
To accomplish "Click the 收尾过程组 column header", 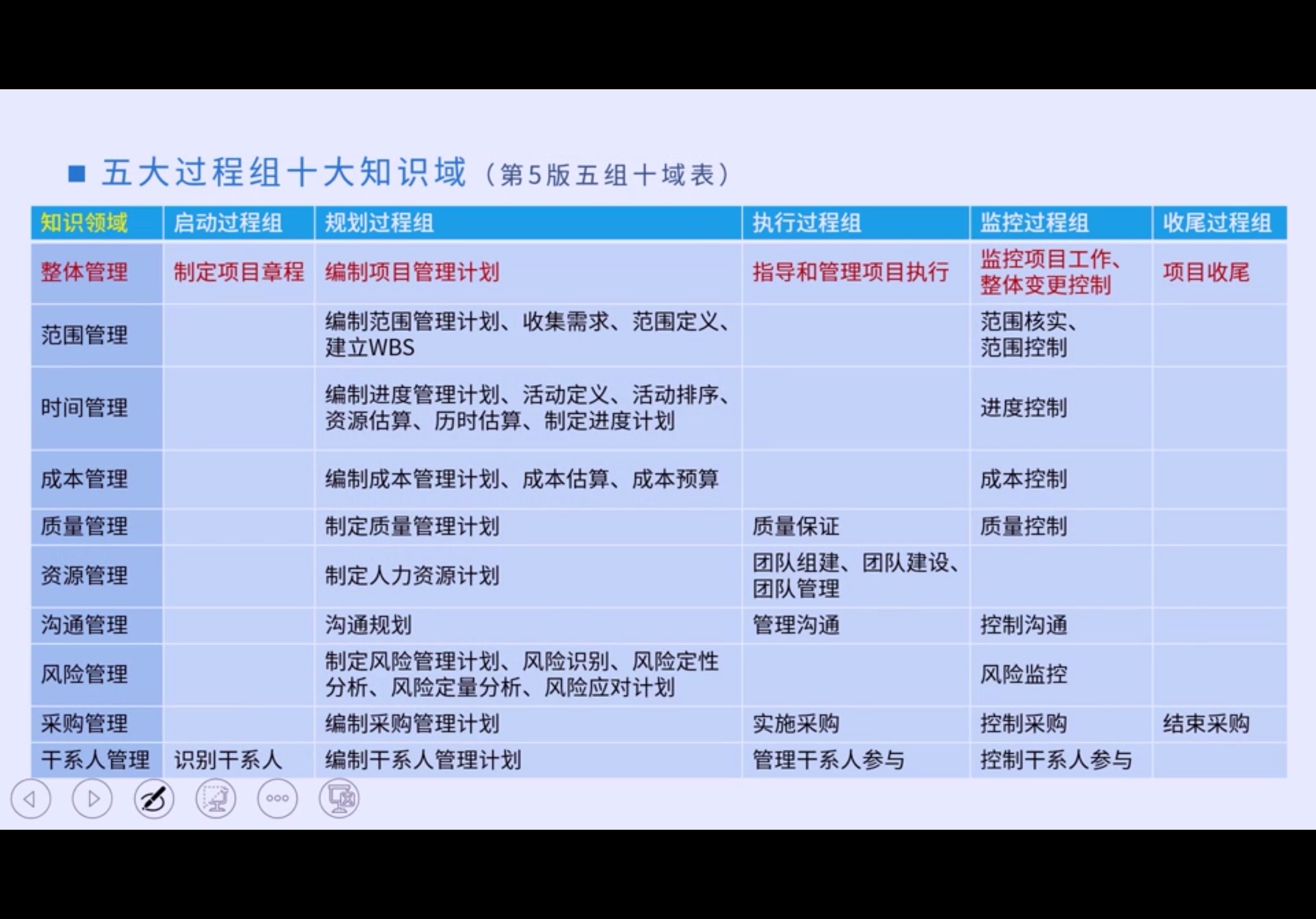I will pyautogui.click(x=1217, y=223).
